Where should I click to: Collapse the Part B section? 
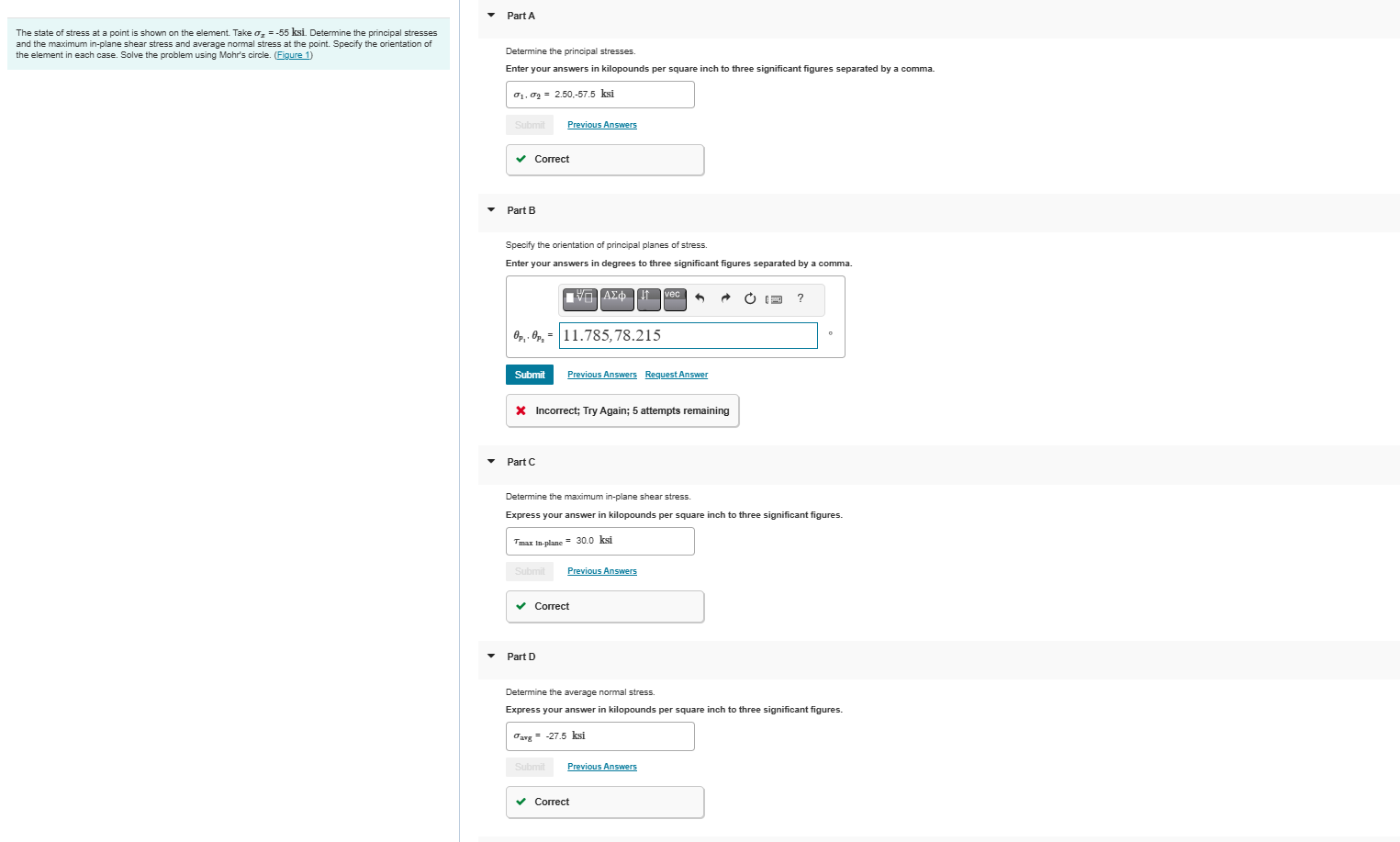coord(491,210)
